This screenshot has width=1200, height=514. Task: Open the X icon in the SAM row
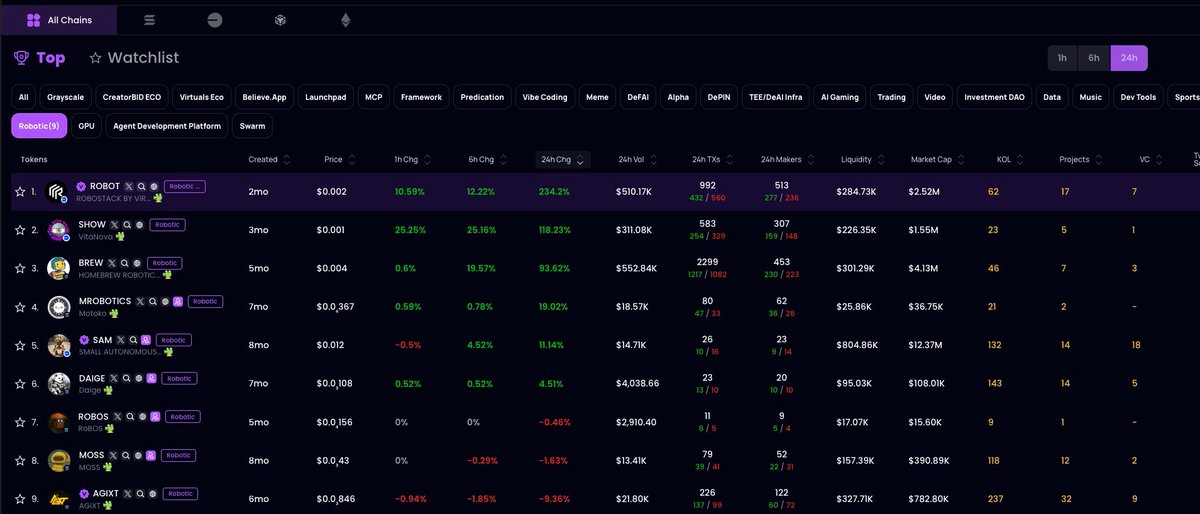coord(122,340)
